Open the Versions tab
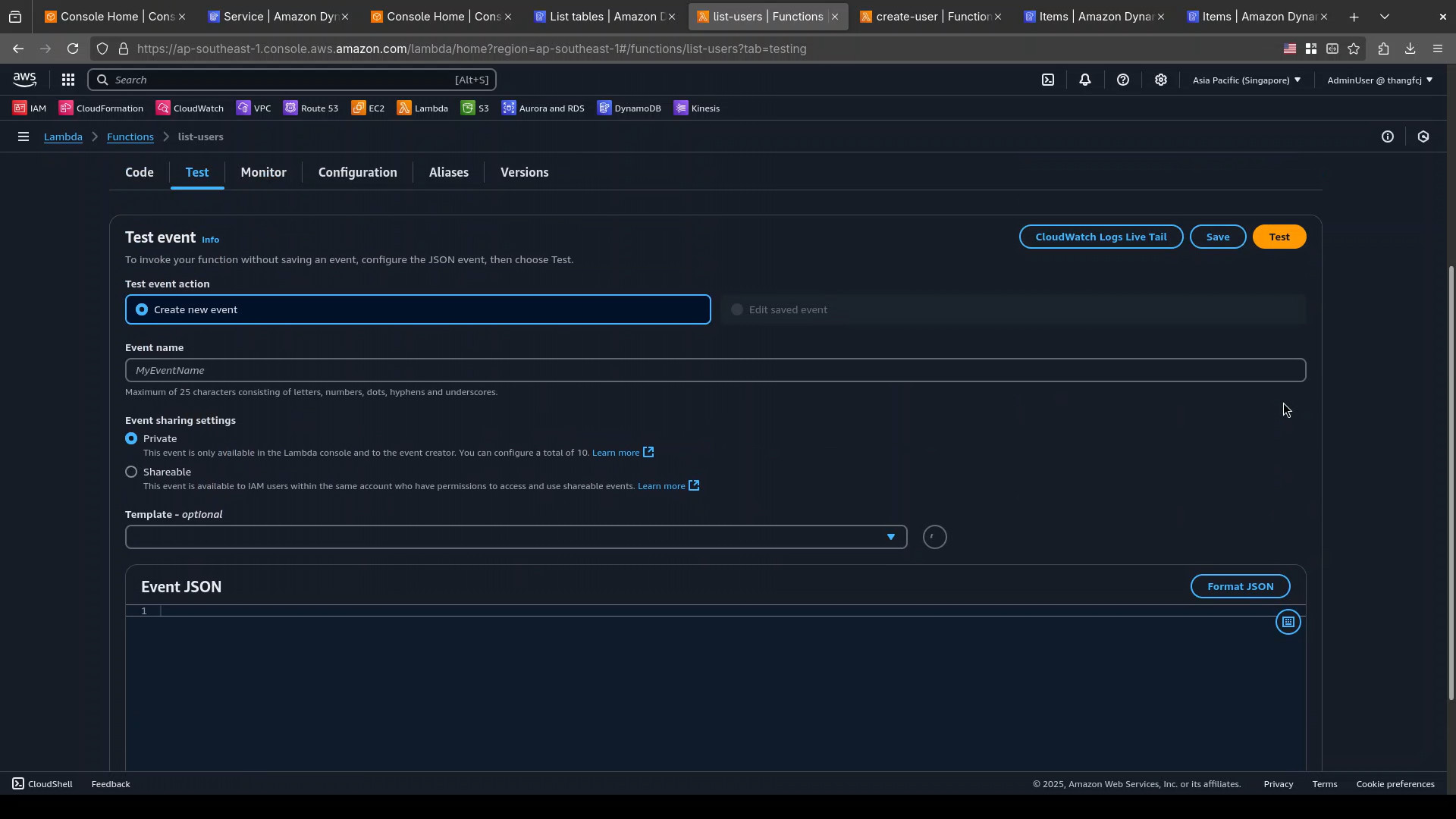The width and height of the screenshot is (1456, 819). tap(525, 173)
